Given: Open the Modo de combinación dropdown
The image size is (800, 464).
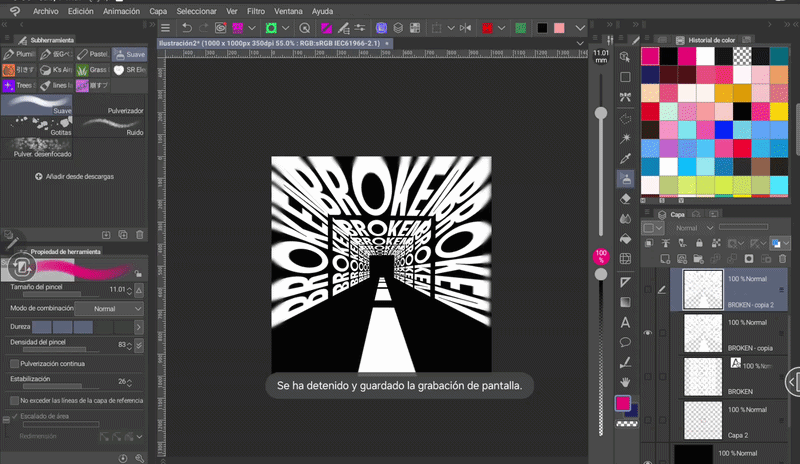Looking at the screenshot, I should tap(109, 309).
